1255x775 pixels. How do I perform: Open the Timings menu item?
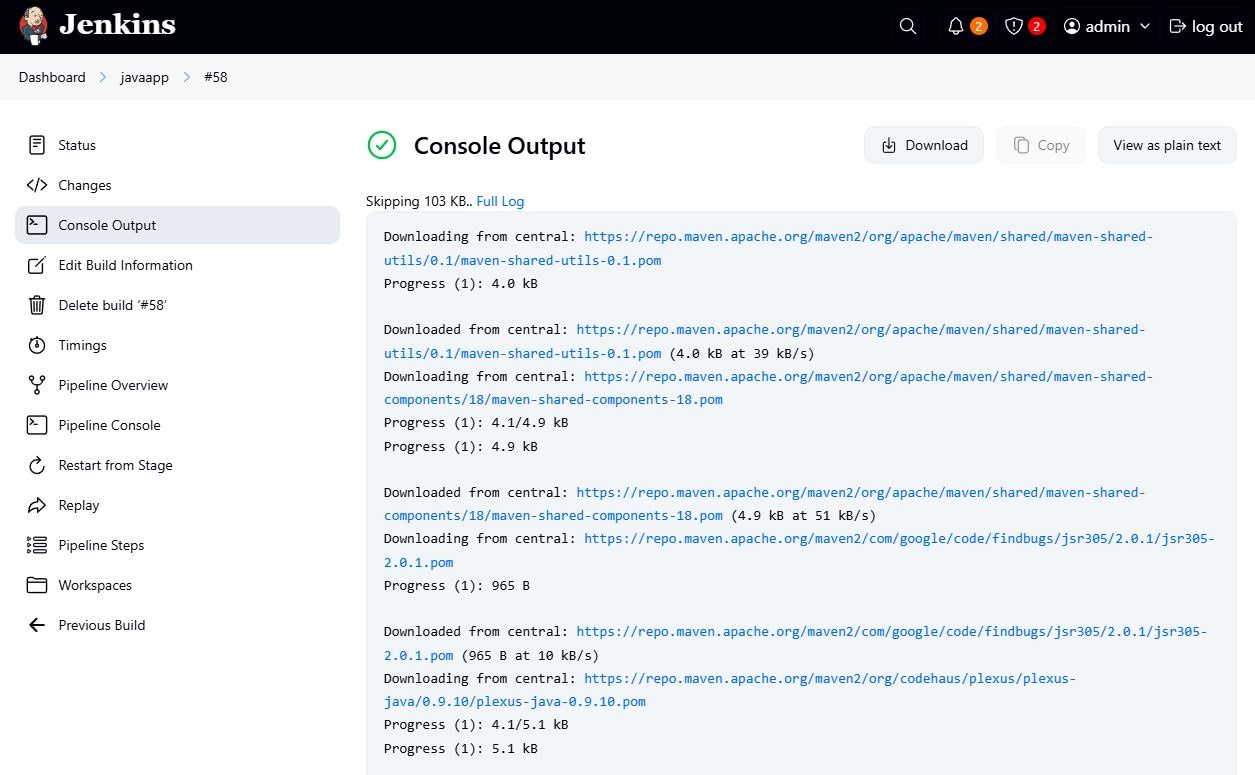coord(177,345)
